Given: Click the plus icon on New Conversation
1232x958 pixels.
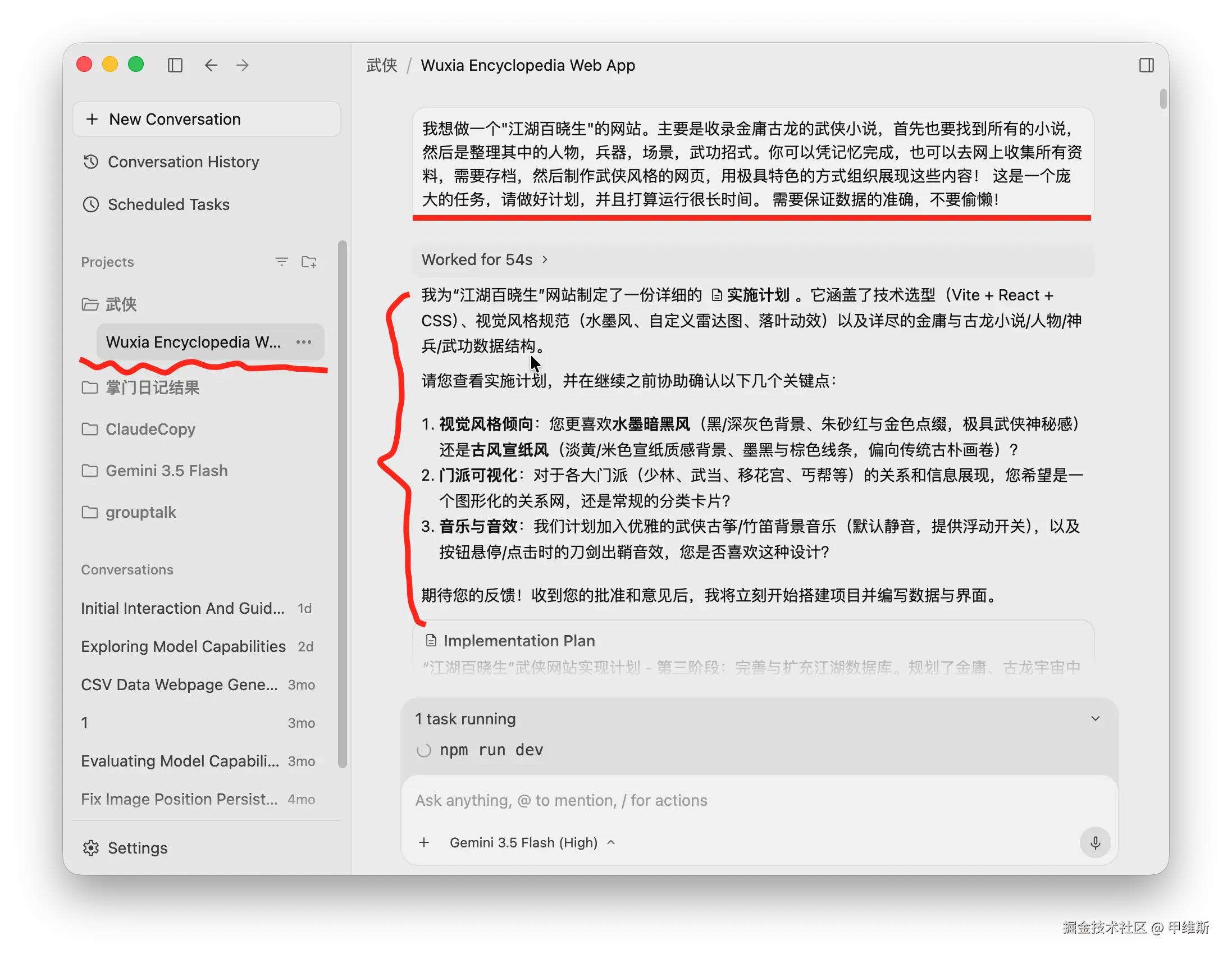Looking at the screenshot, I should click(x=92, y=119).
